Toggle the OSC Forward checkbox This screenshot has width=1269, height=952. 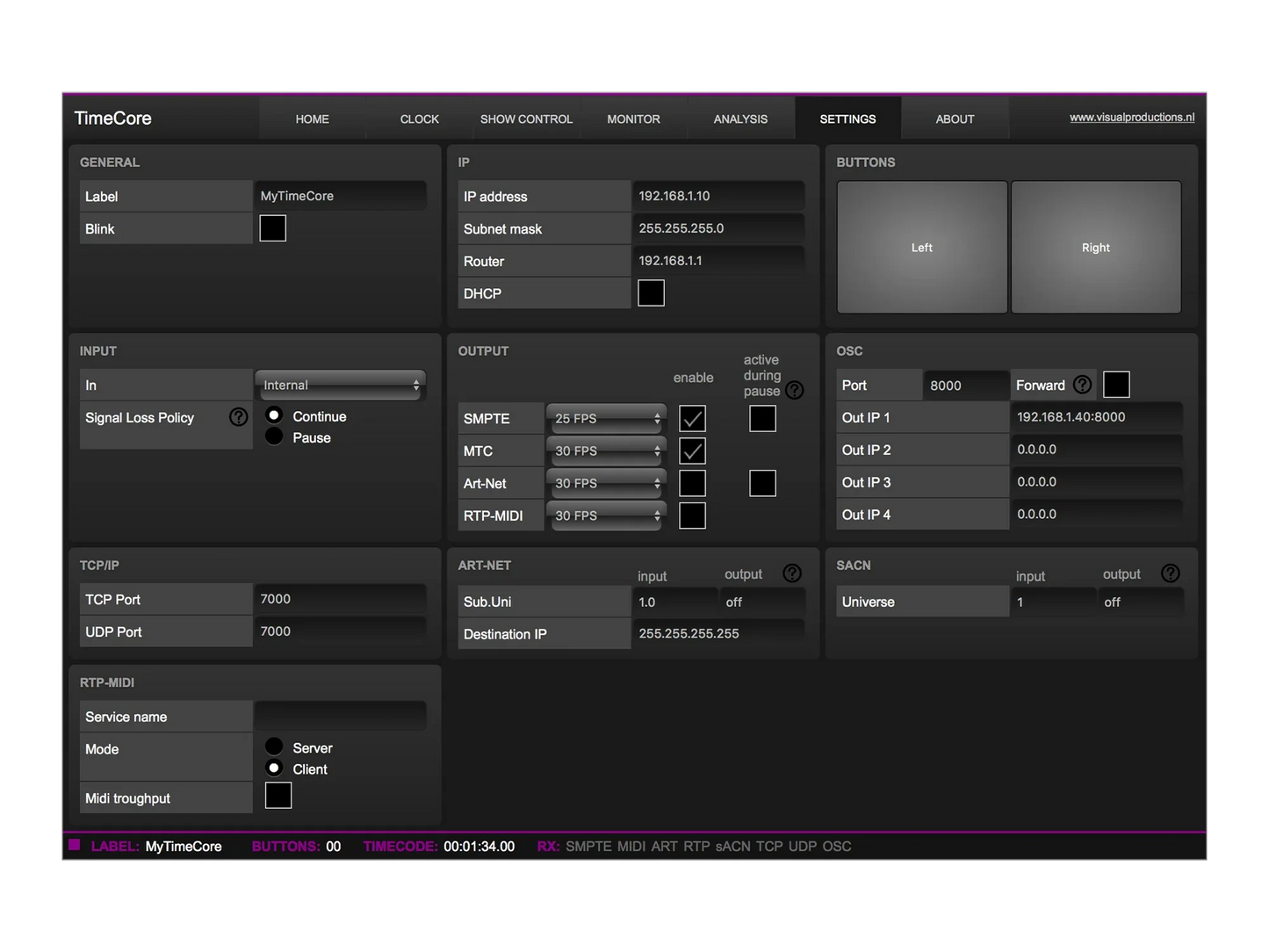tap(1116, 385)
